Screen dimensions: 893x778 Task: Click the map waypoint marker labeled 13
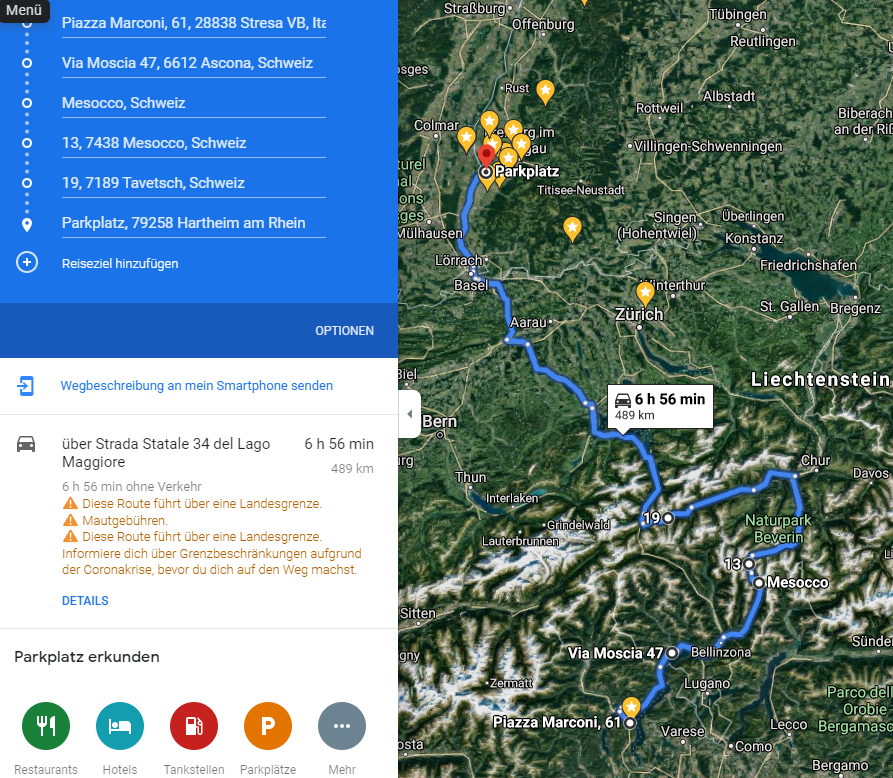(749, 564)
